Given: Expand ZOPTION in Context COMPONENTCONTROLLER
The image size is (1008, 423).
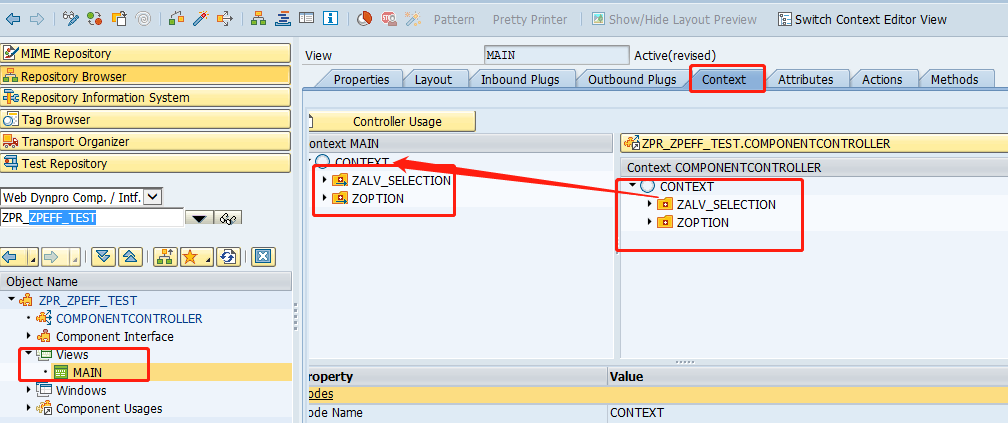Looking at the screenshot, I should tap(649, 222).
